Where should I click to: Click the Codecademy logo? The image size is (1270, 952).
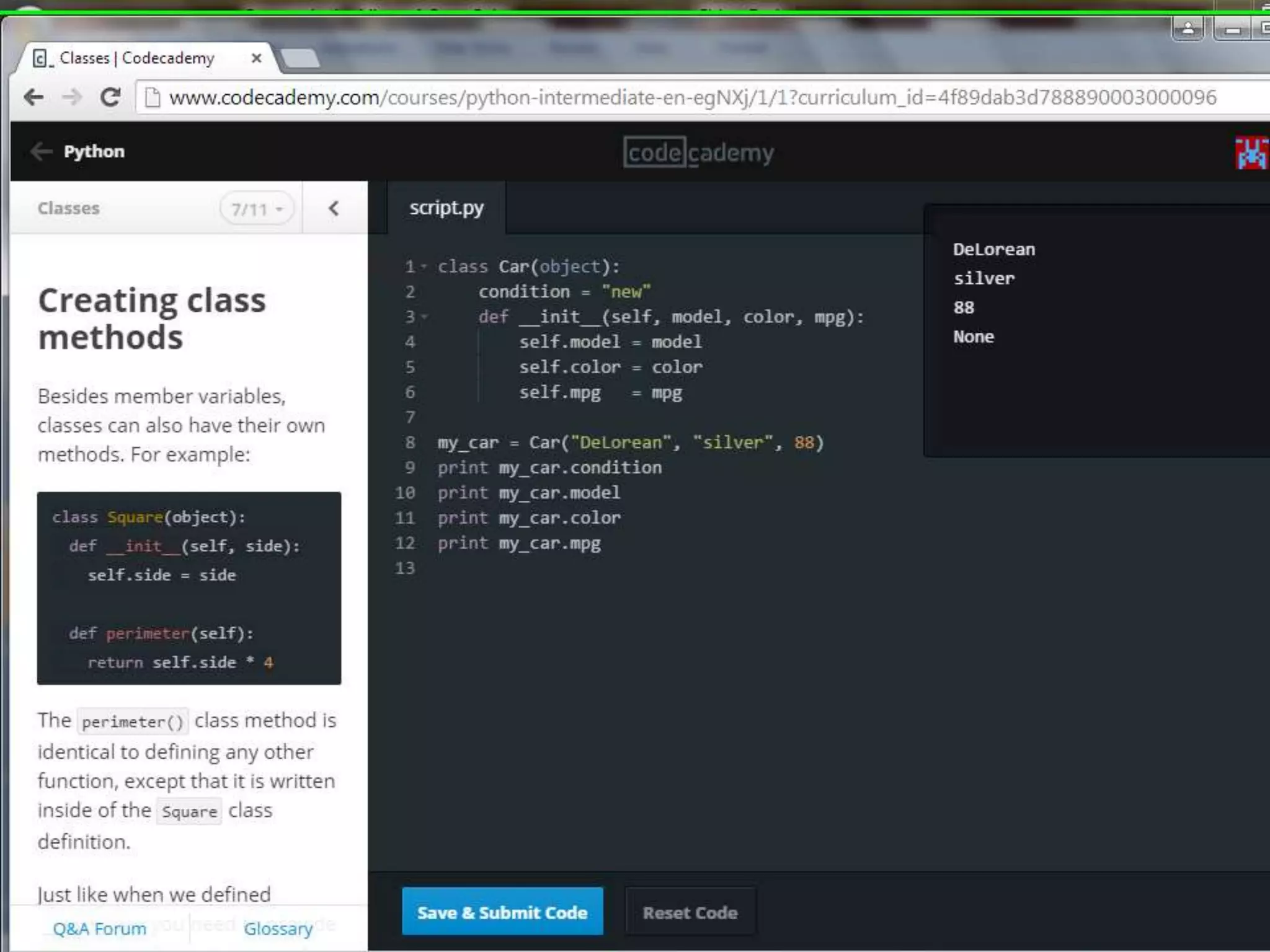[x=698, y=152]
